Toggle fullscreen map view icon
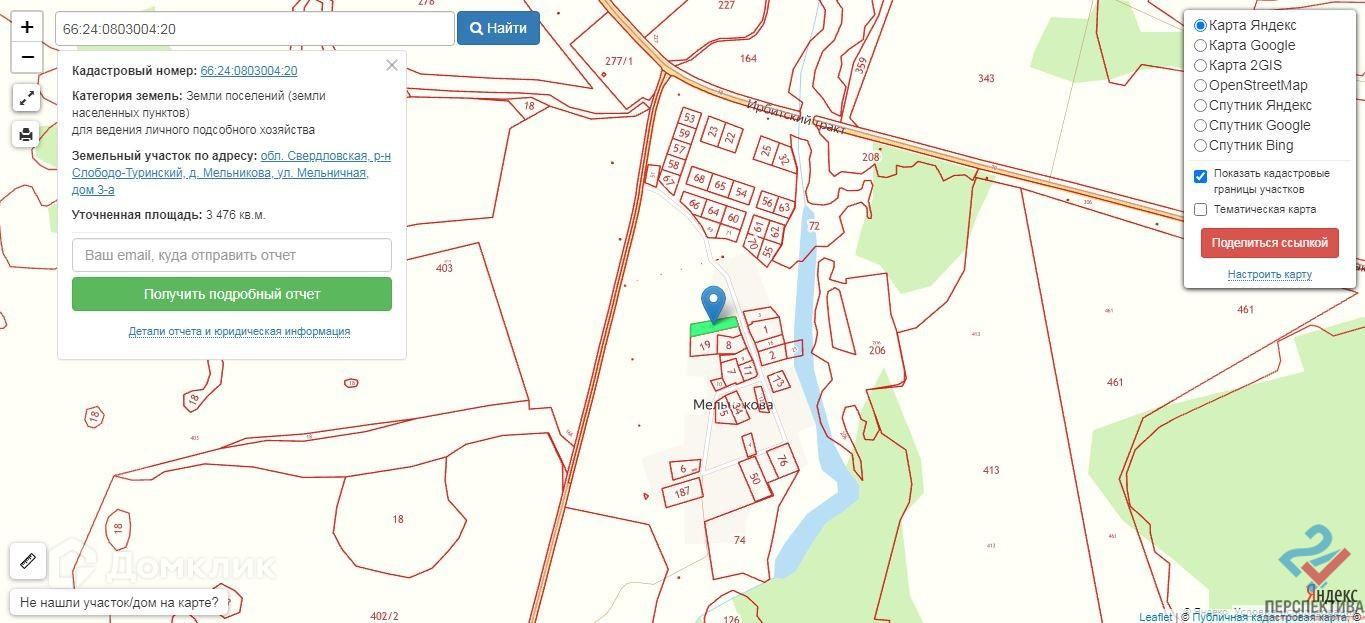Screen dimensions: 1365x623 pos(27,98)
